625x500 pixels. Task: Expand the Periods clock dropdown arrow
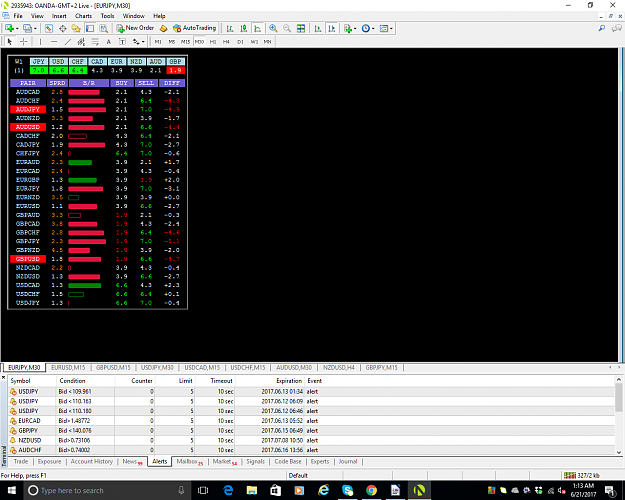pos(373,29)
